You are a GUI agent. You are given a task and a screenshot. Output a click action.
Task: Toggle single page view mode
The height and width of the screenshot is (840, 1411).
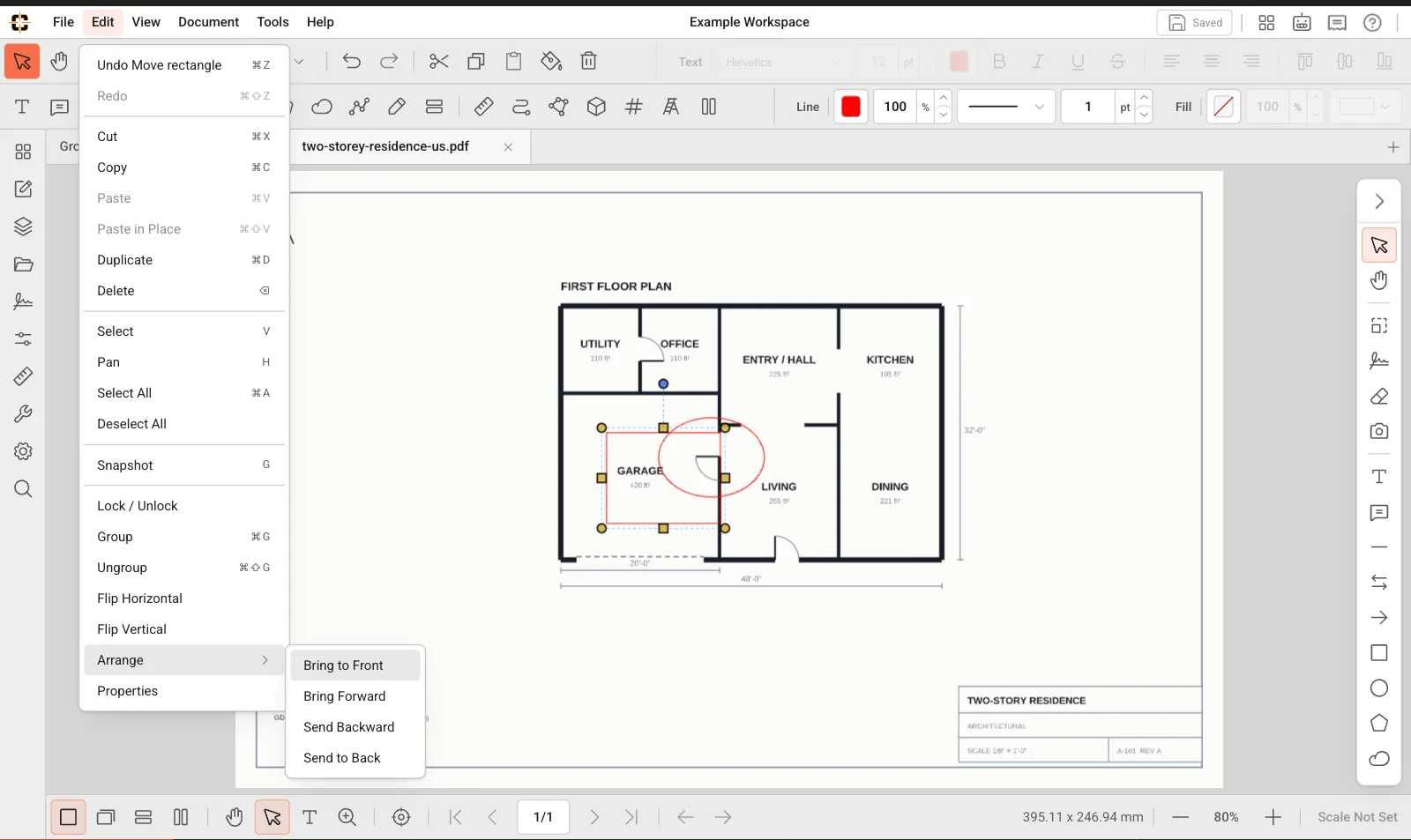68,817
